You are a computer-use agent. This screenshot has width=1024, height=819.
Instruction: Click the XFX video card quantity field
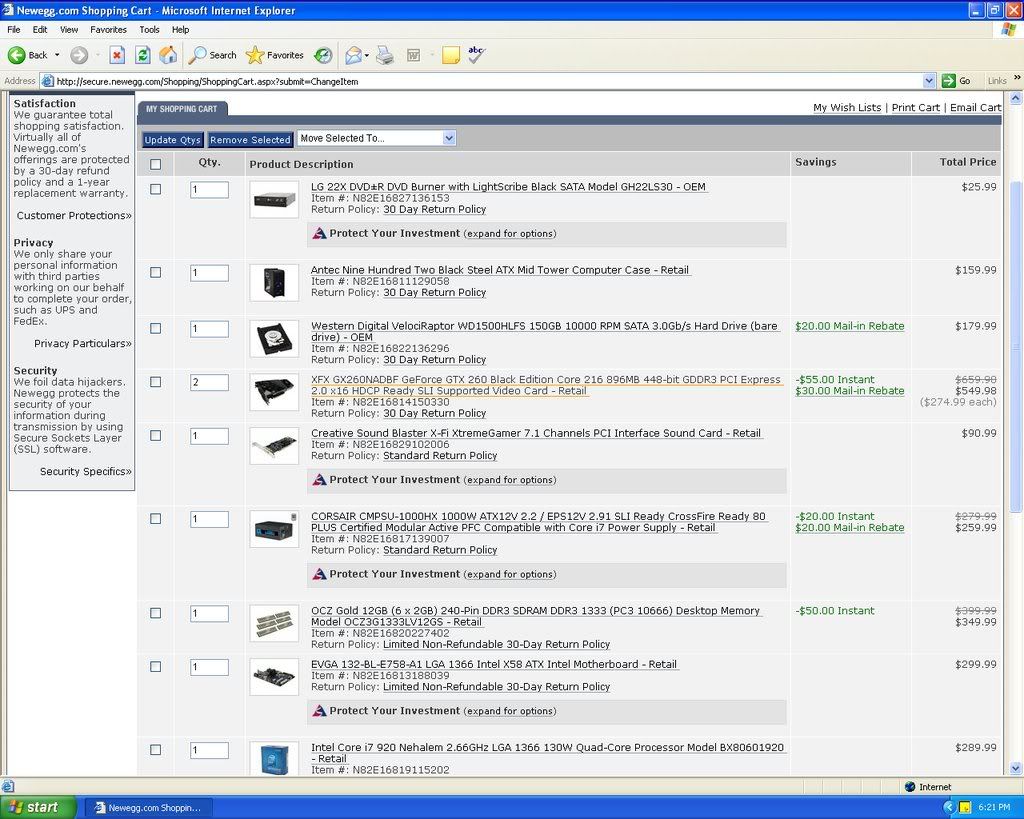point(209,382)
